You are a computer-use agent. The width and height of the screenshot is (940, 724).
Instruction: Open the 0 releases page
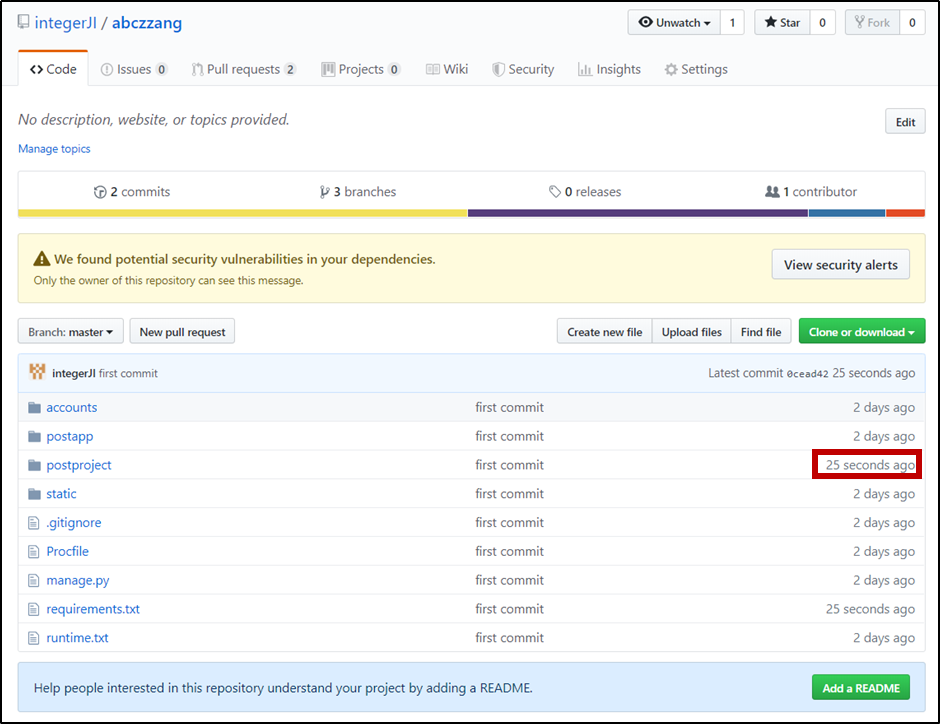coord(585,192)
